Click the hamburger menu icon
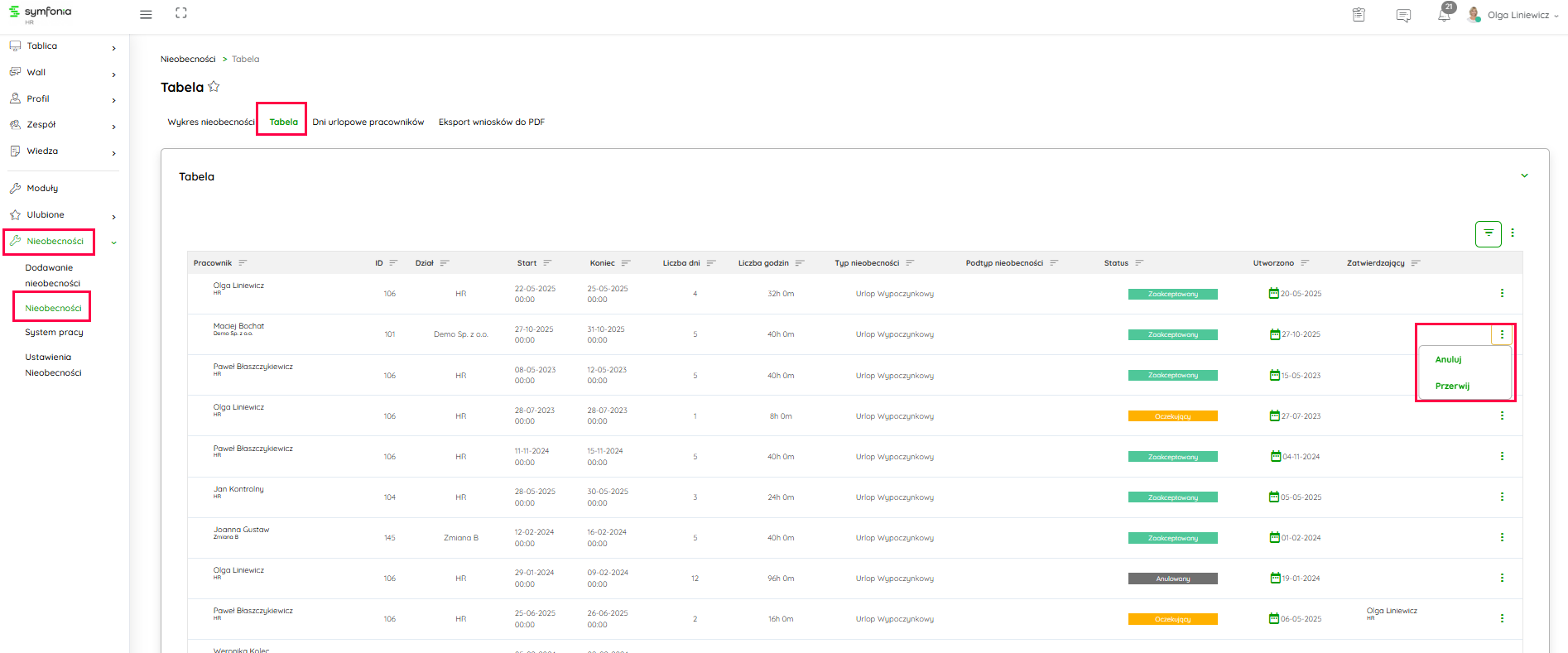Screen dimensions: 1568x653 tap(146, 14)
